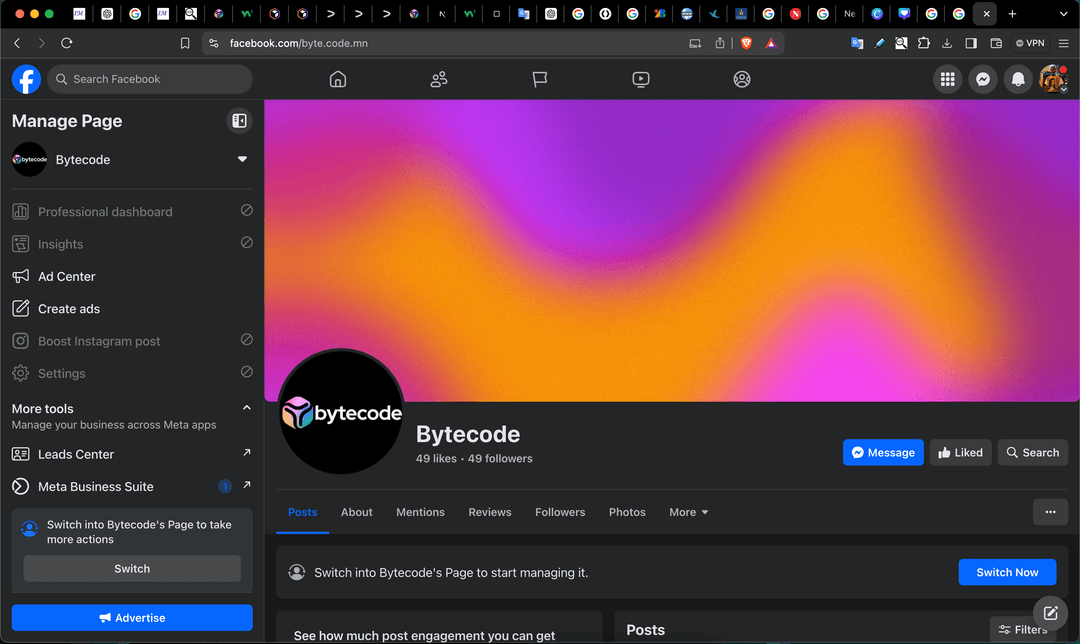Focus the Search Facebook field
The width and height of the screenshot is (1080, 644).
150,79
